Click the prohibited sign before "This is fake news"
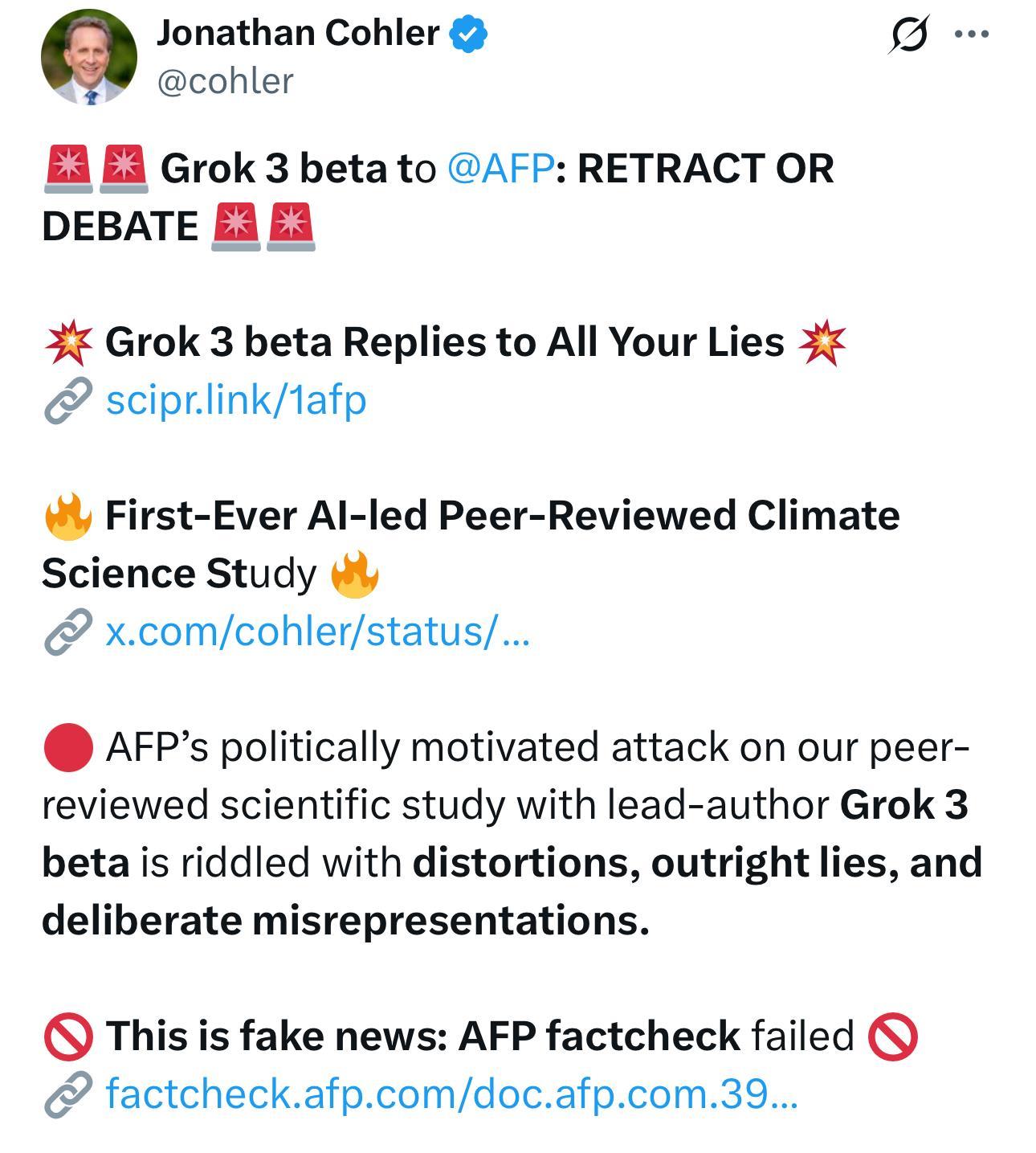This screenshot has height=1153, width=1036. tap(68, 1036)
